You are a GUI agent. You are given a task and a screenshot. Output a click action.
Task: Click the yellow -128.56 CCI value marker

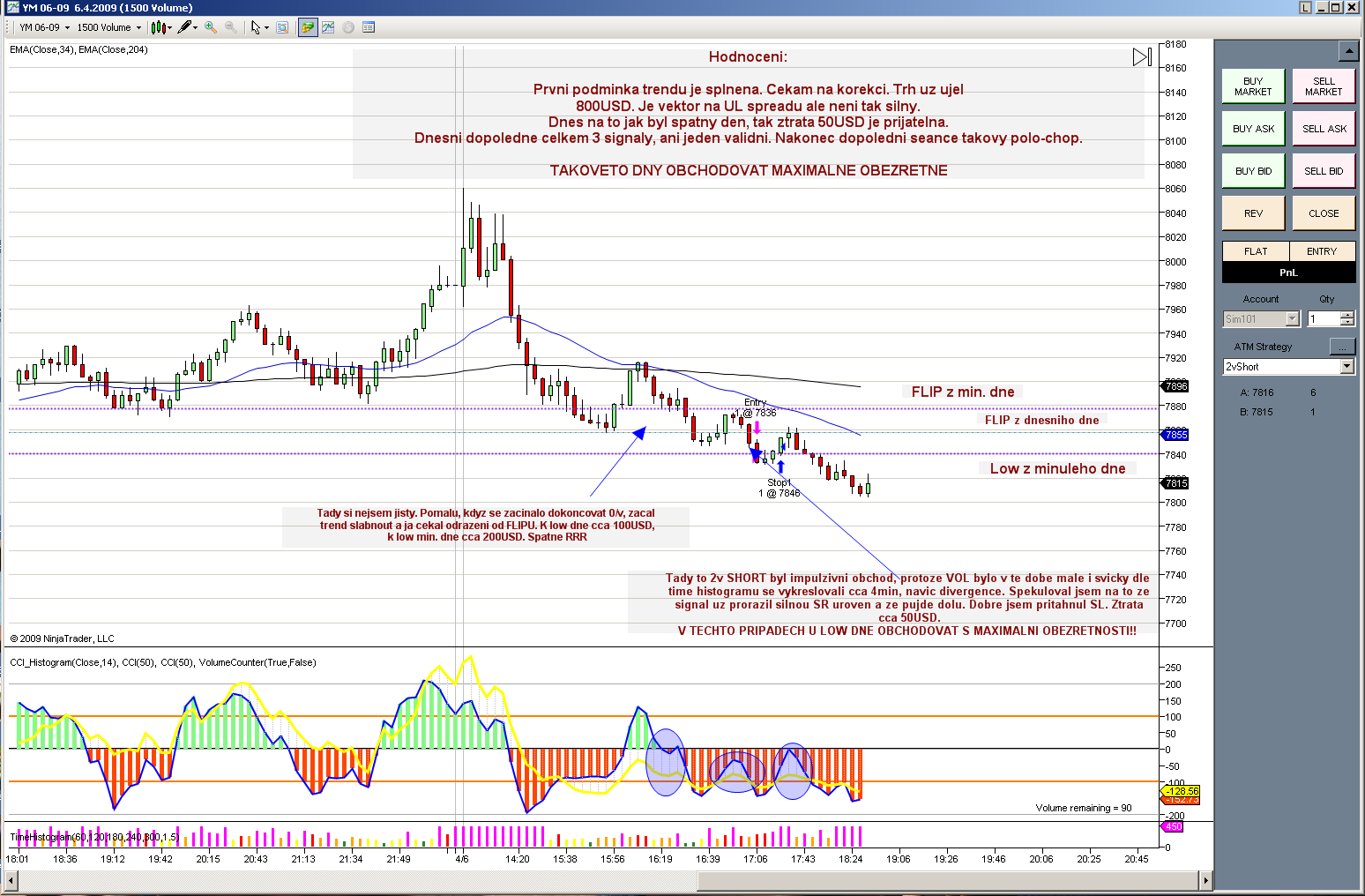click(1182, 791)
